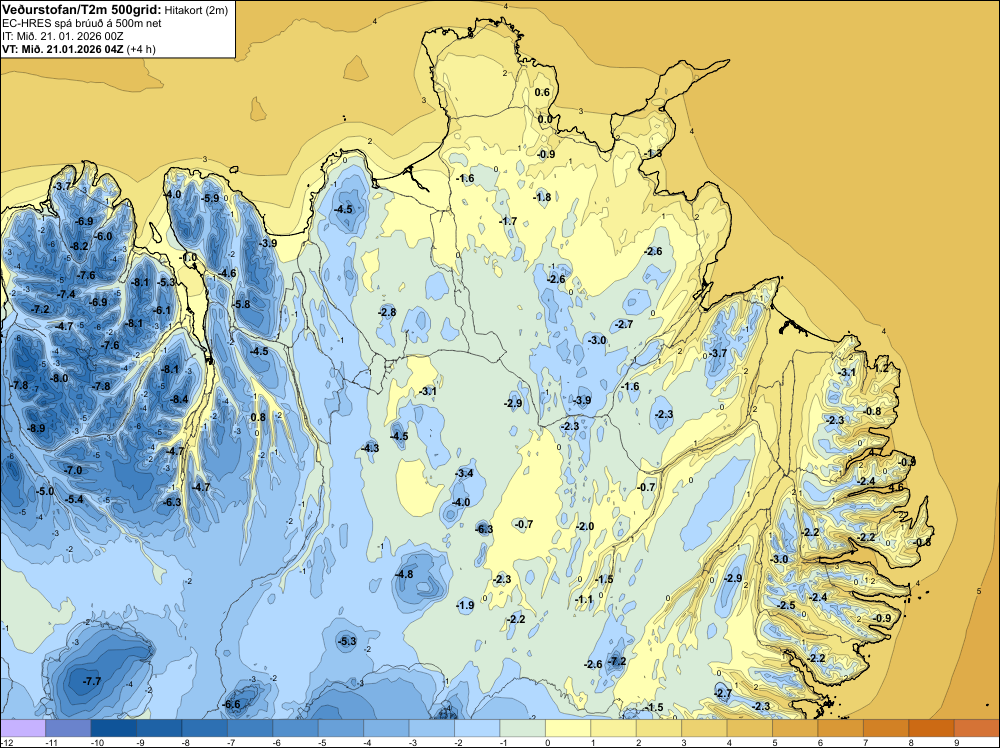Click the -4.3 temperature value

(370, 448)
